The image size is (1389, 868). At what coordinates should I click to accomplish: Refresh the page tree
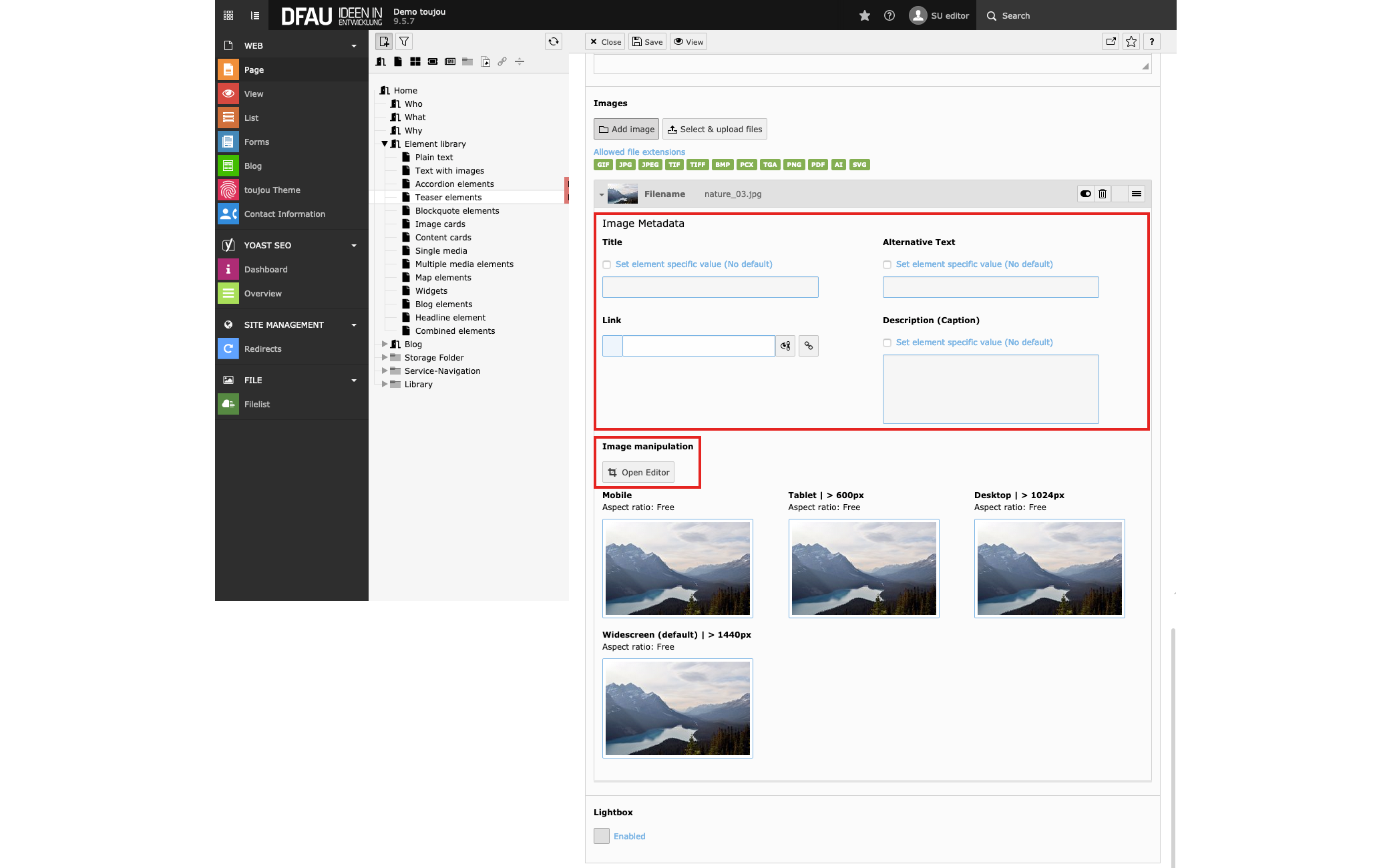[554, 41]
